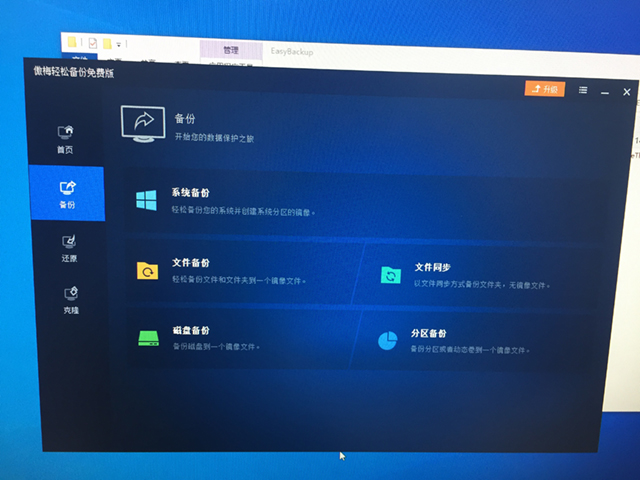This screenshot has height=480, width=640.
Task: Click the orange 升级 upgrade button
Action: coord(545,89)
